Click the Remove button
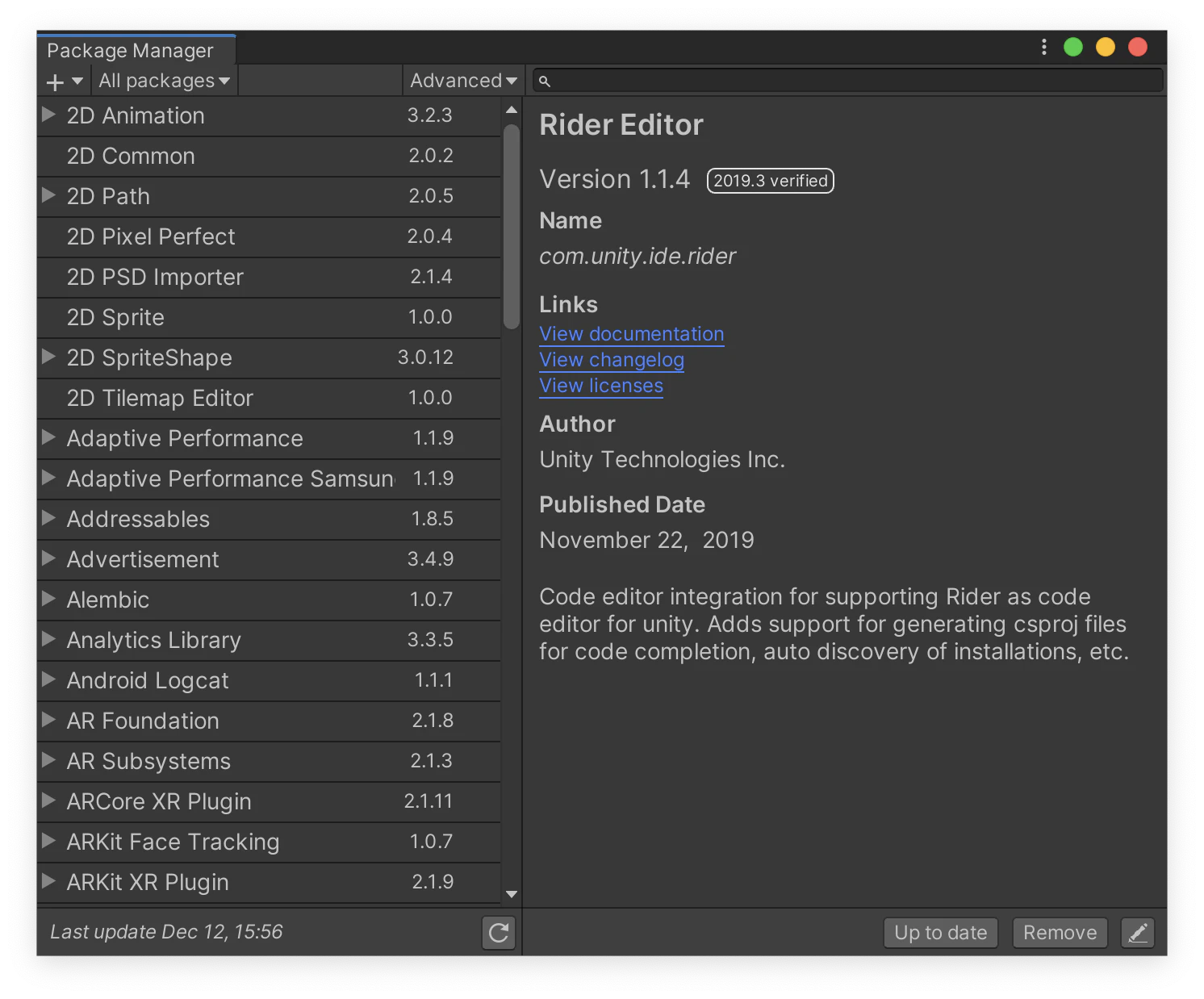Screen dimensions: 1204x999 (x=1060, y=933)
